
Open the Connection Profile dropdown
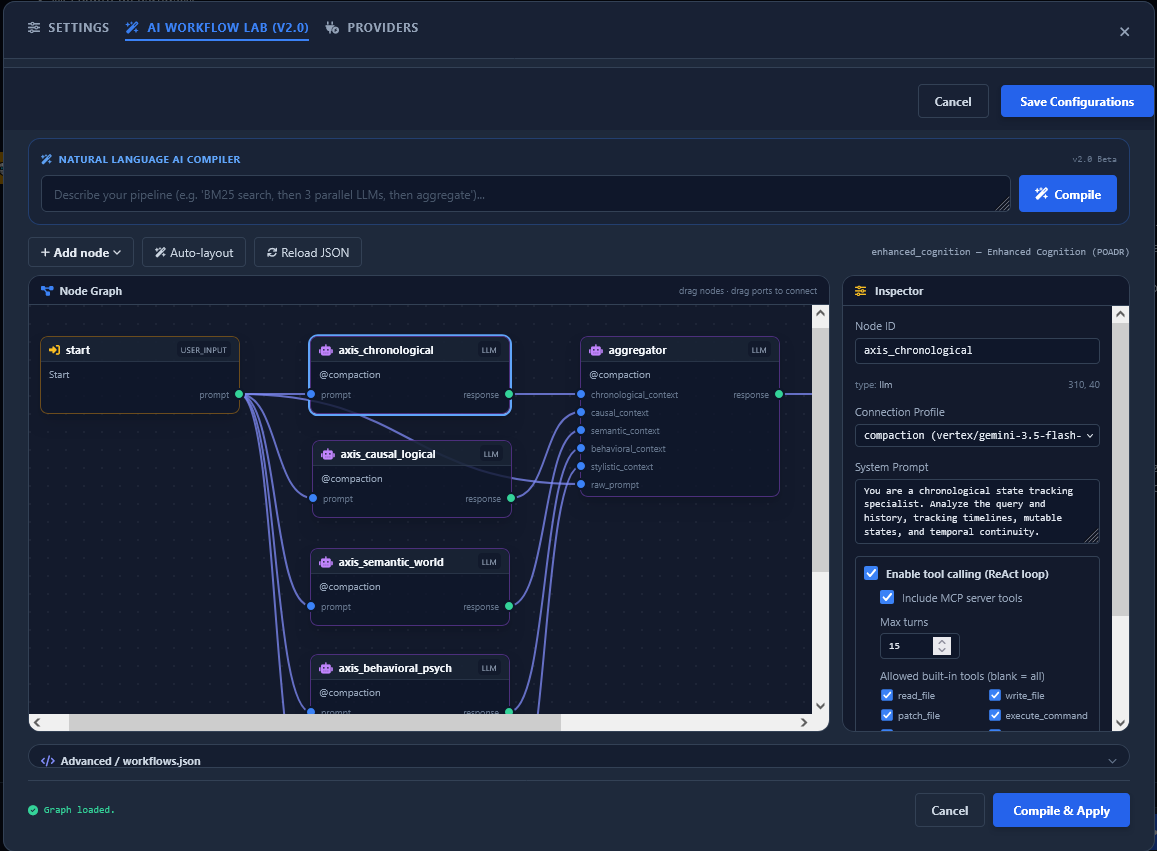click(977, 435)
